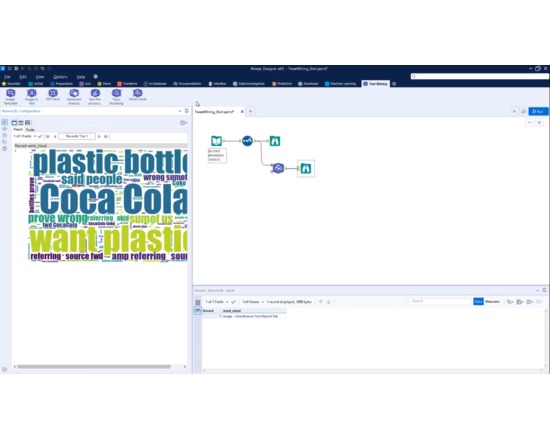Click the globe icon in menu bar
Image resolution: width=550 pixels, height=440 pixels.
point(96,76)
